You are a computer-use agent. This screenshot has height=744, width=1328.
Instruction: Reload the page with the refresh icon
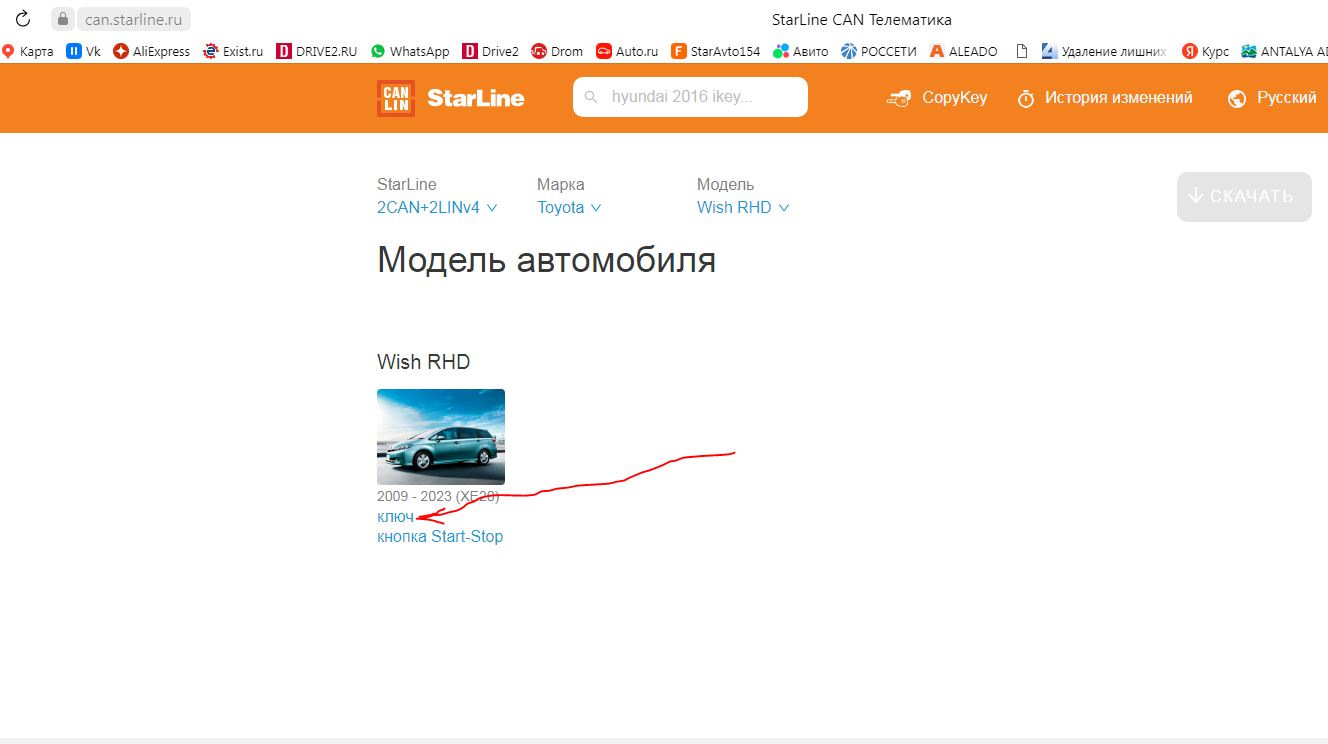23,19
